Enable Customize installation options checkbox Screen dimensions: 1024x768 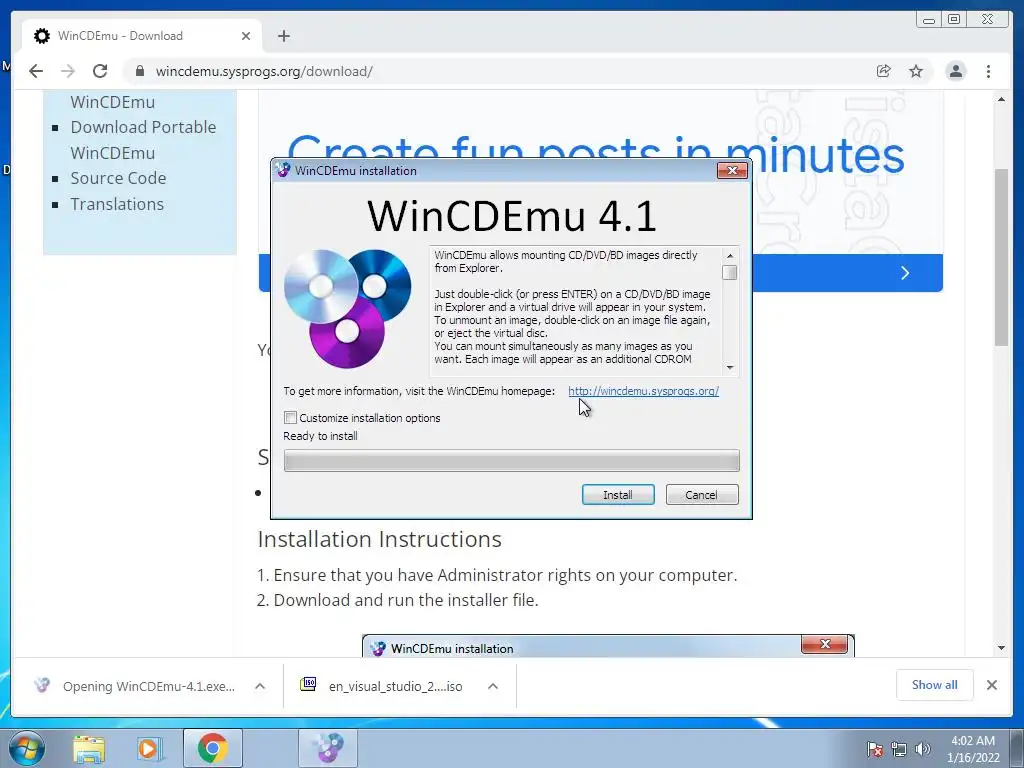(291, 417)
